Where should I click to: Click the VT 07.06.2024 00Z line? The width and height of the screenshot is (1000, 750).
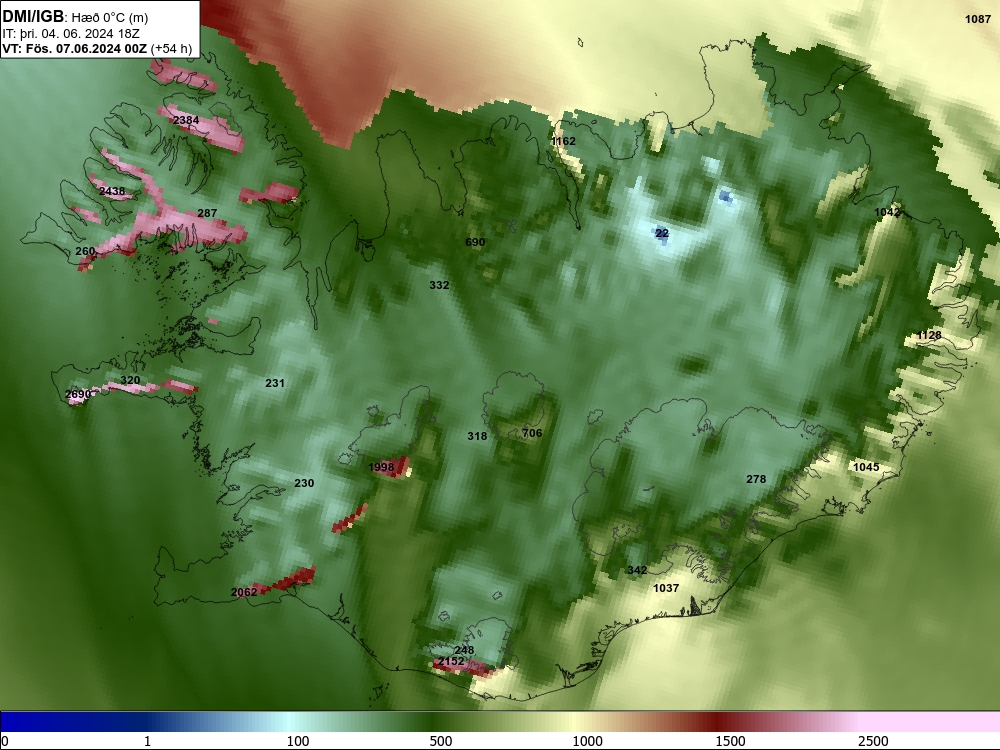(97, 48)
